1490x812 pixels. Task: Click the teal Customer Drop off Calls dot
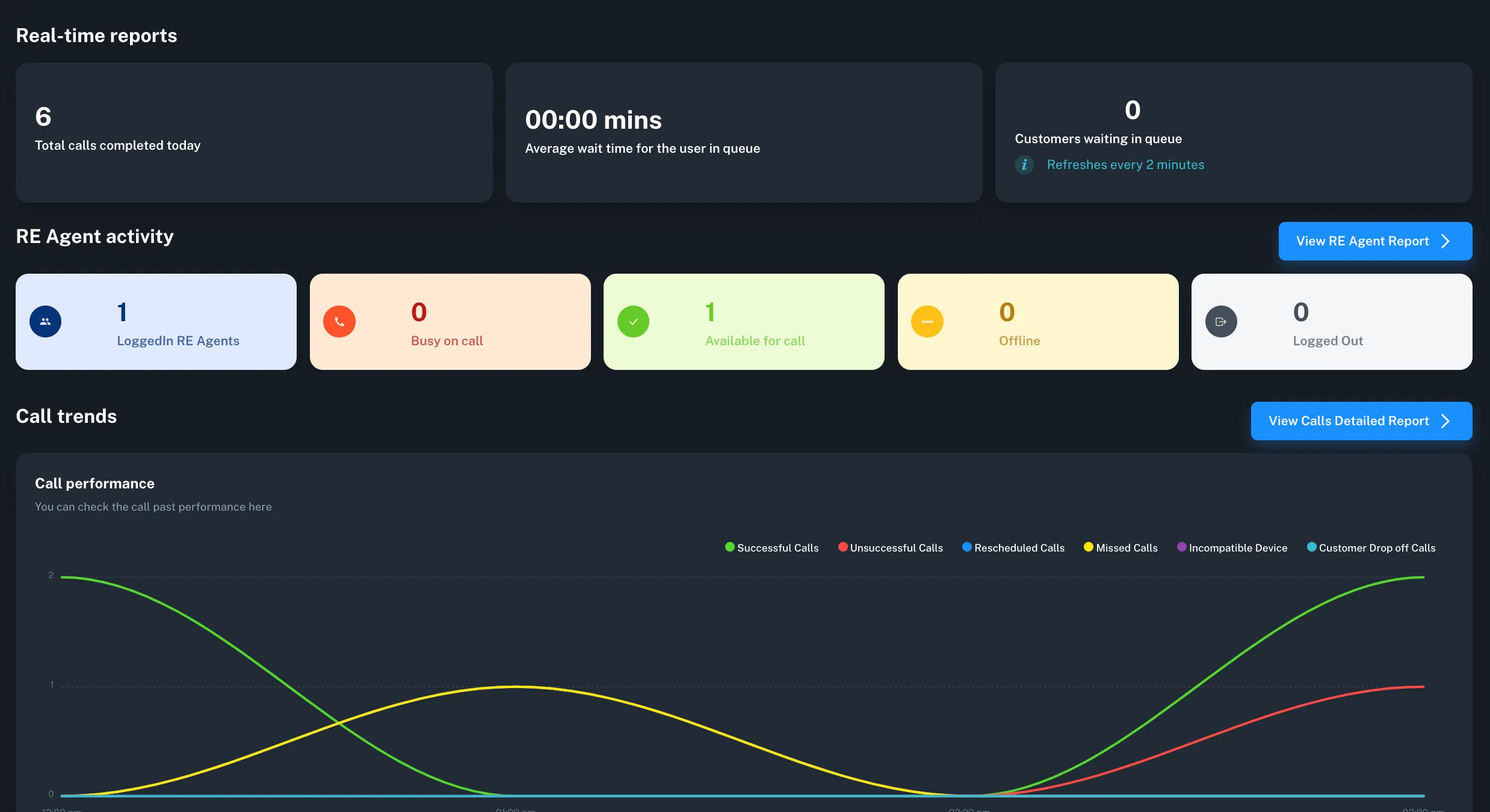click(1312, 547)
